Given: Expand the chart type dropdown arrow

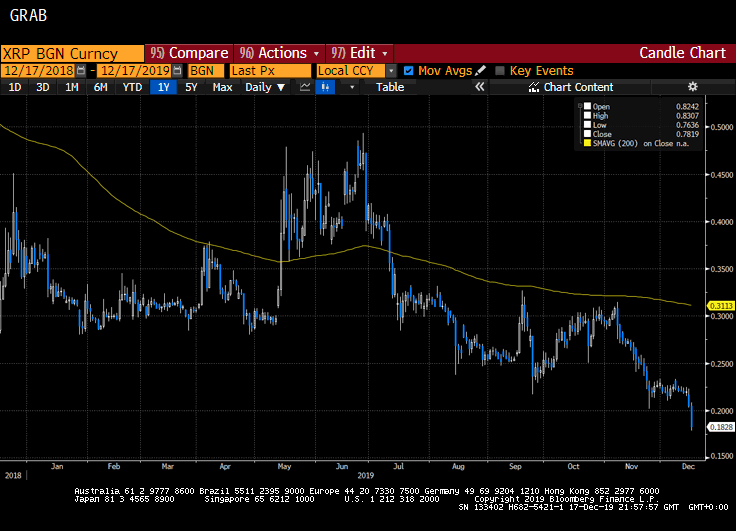Looking at the screenshot, I should coord(352,87).
